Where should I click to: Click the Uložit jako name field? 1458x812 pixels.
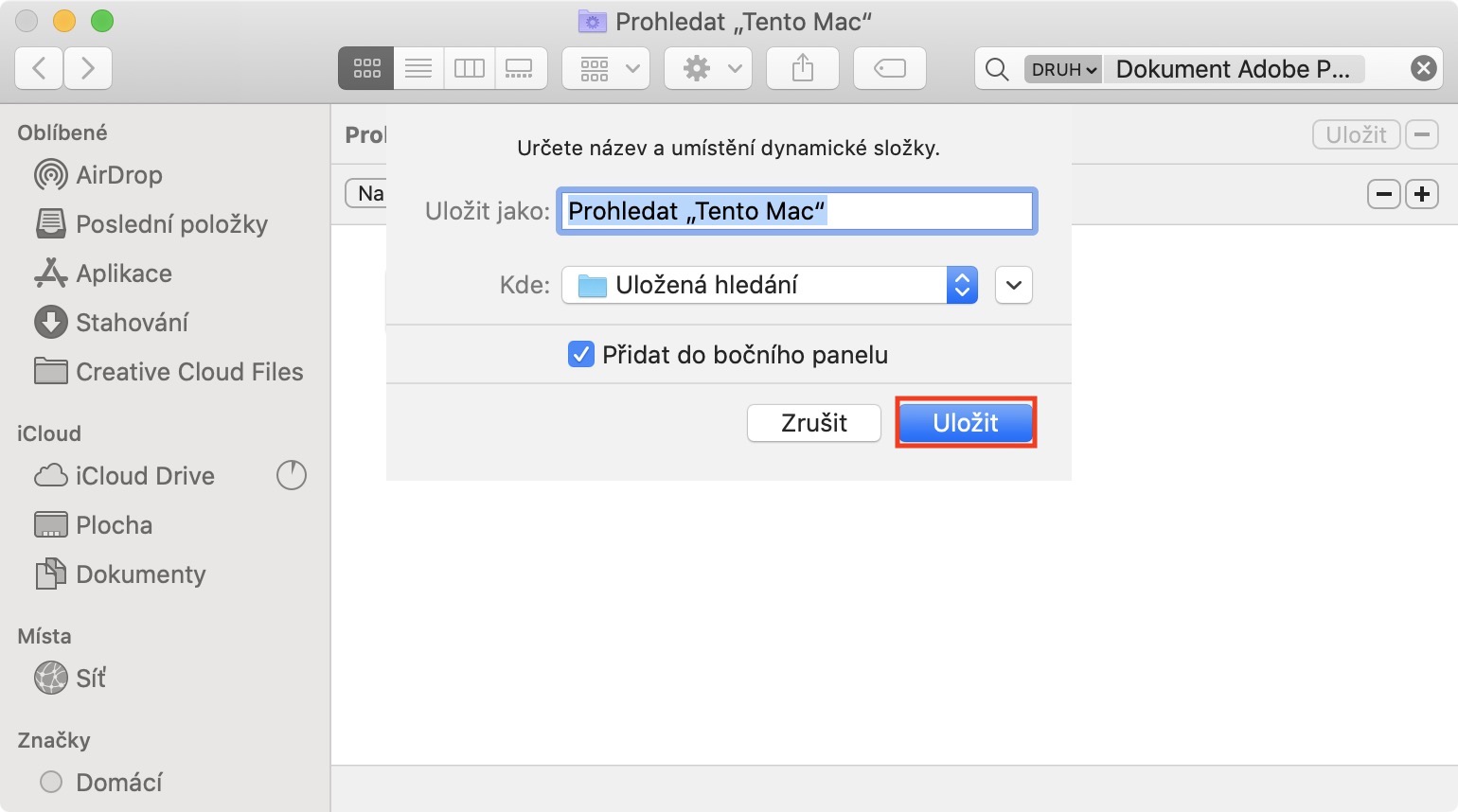[796, 211]
